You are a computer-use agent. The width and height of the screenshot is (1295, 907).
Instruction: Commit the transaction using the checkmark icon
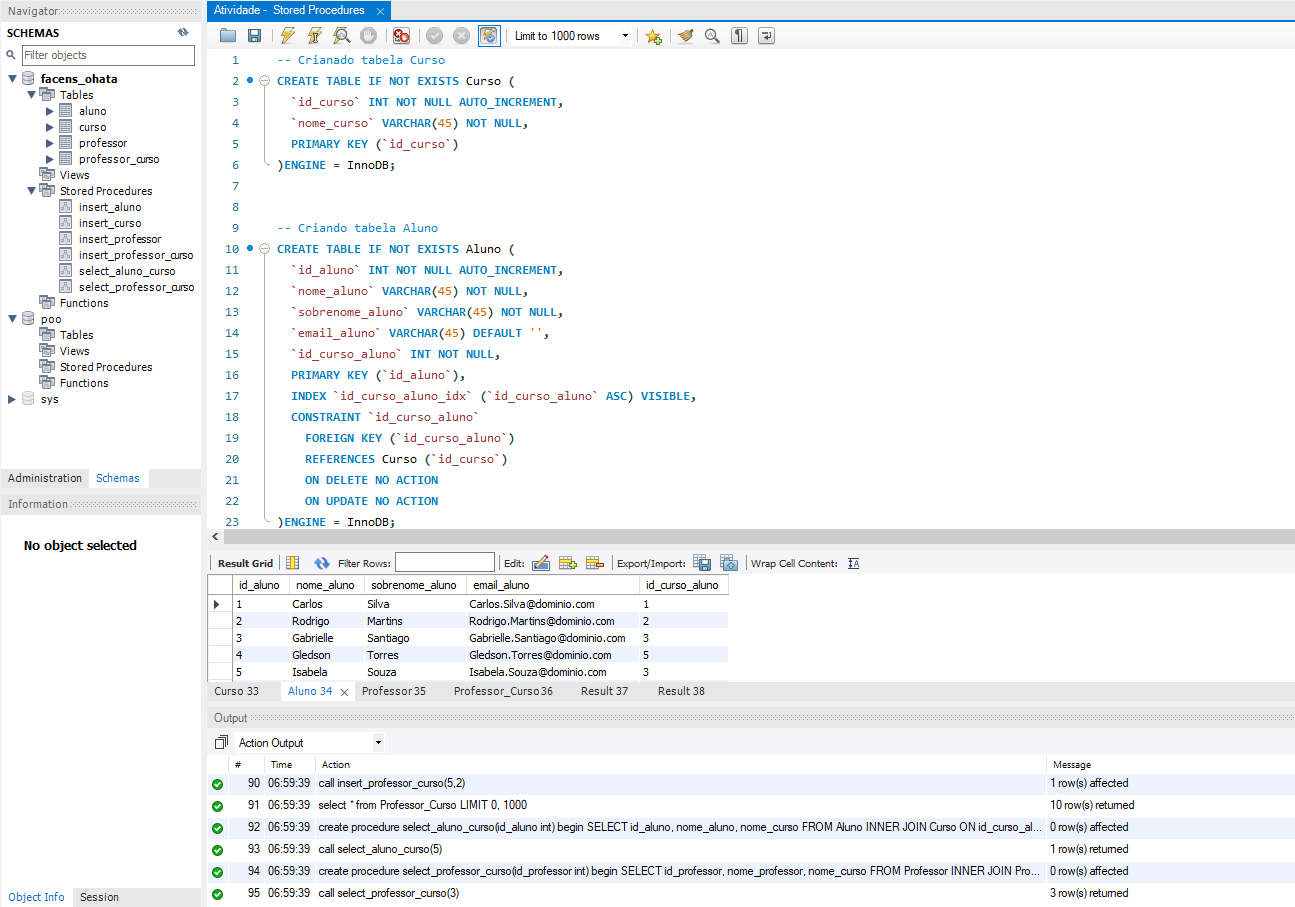pyautogui.click(x=433, y=35)
